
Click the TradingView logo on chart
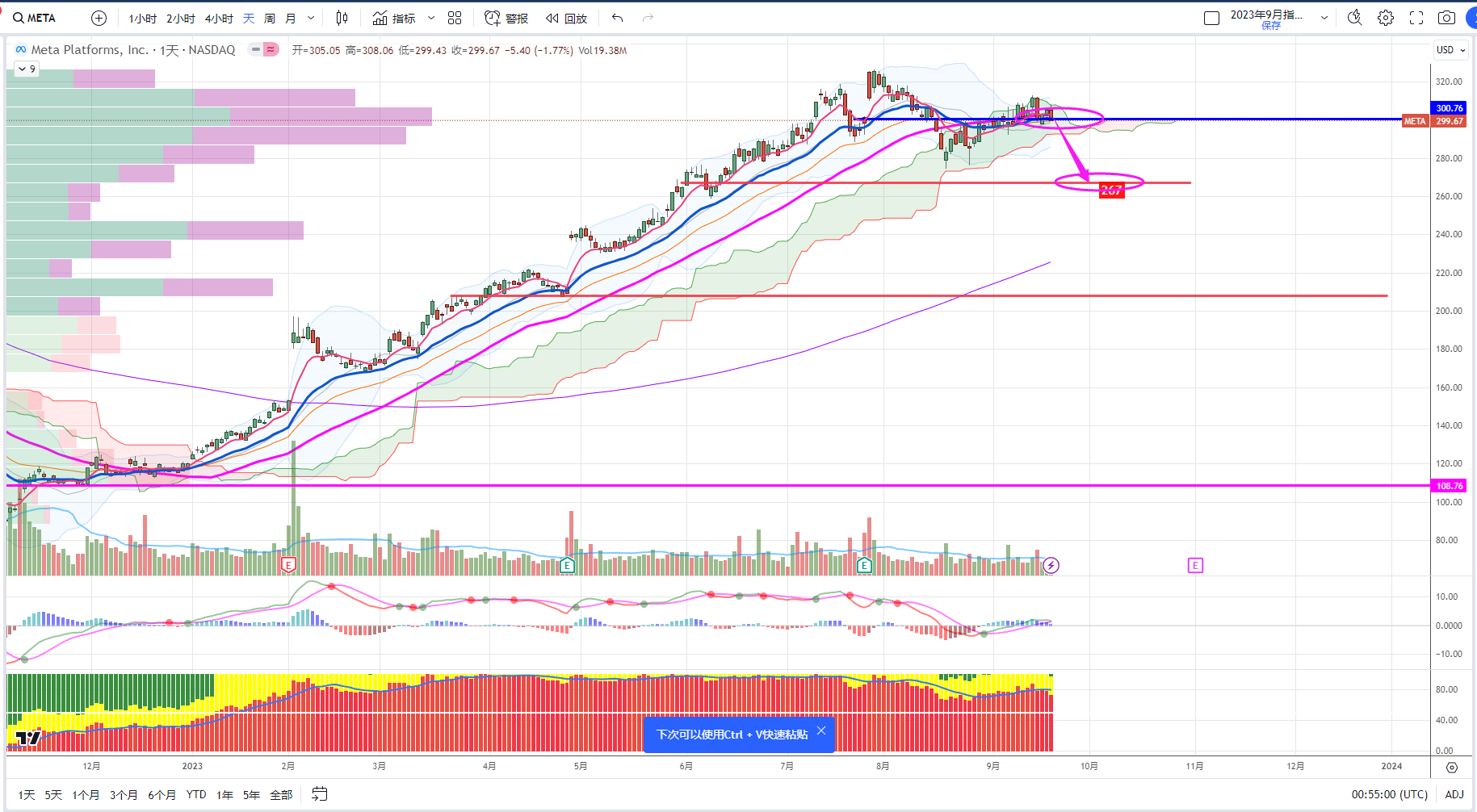[28, 738]
